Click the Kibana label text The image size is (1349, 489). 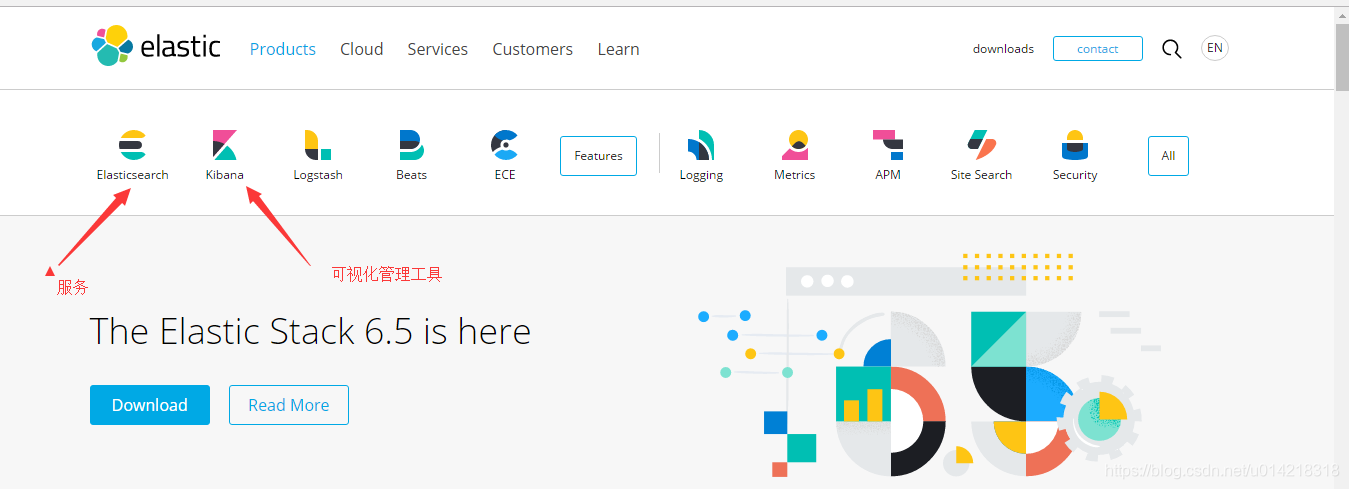pos(225,175)
